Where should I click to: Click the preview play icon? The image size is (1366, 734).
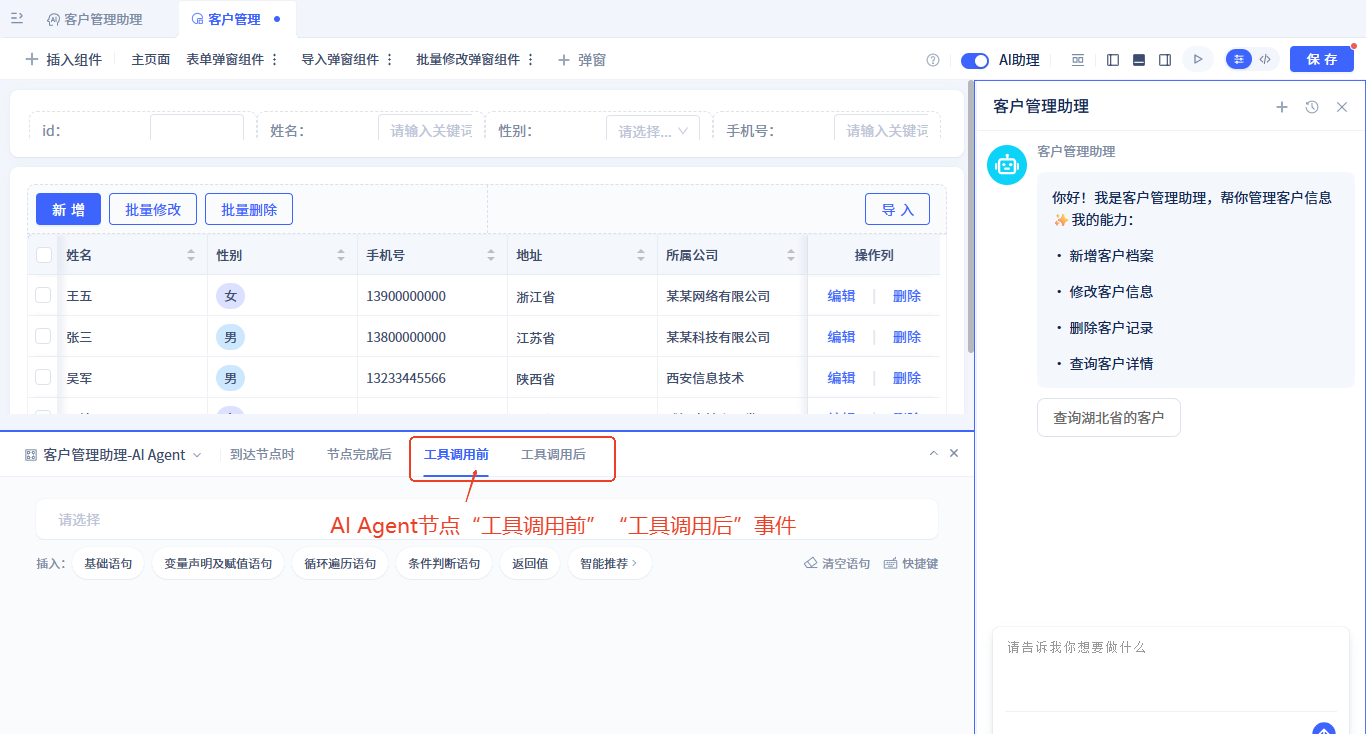[x=1197, y=60]
